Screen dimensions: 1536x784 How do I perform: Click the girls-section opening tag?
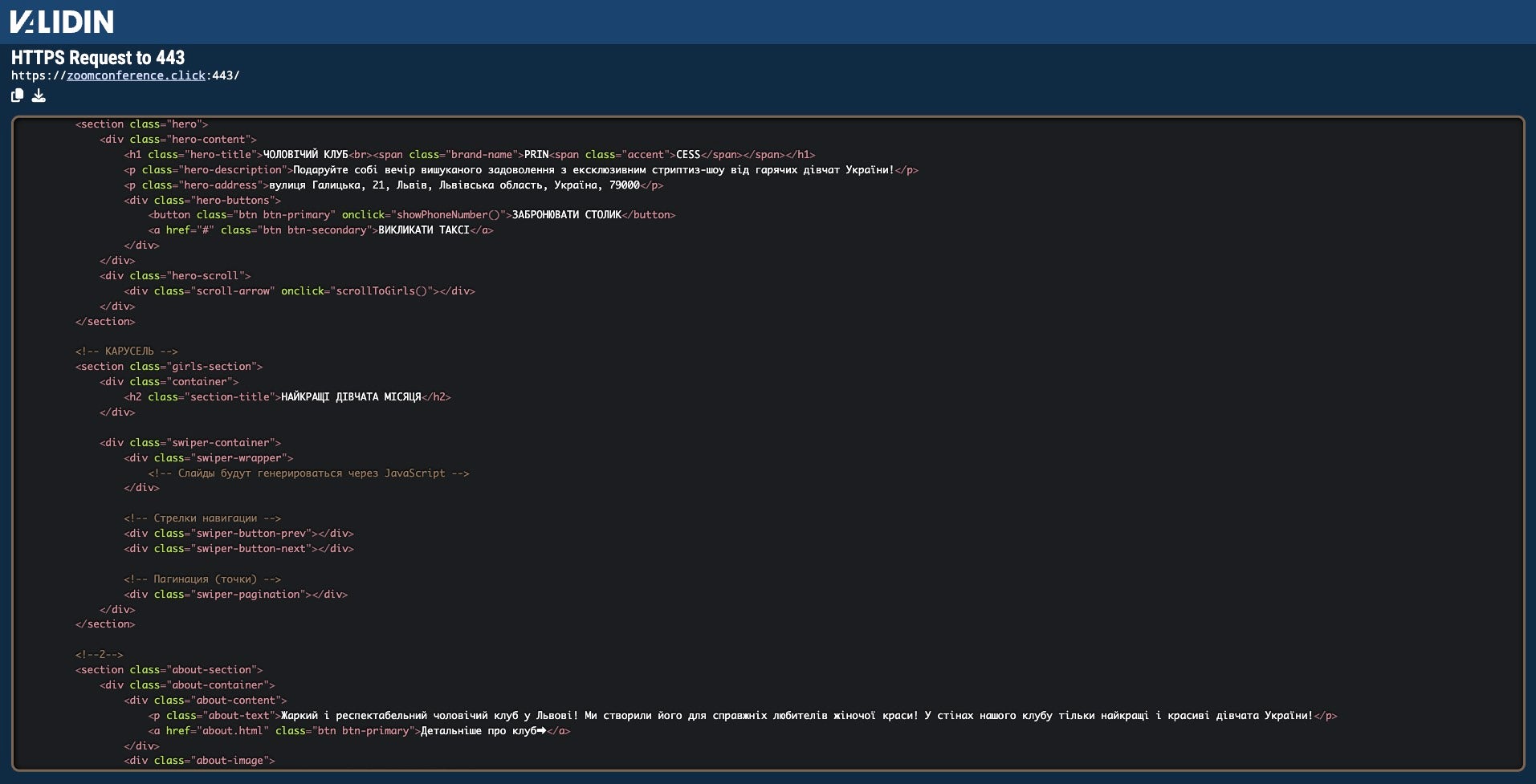[x=169, y=367]
